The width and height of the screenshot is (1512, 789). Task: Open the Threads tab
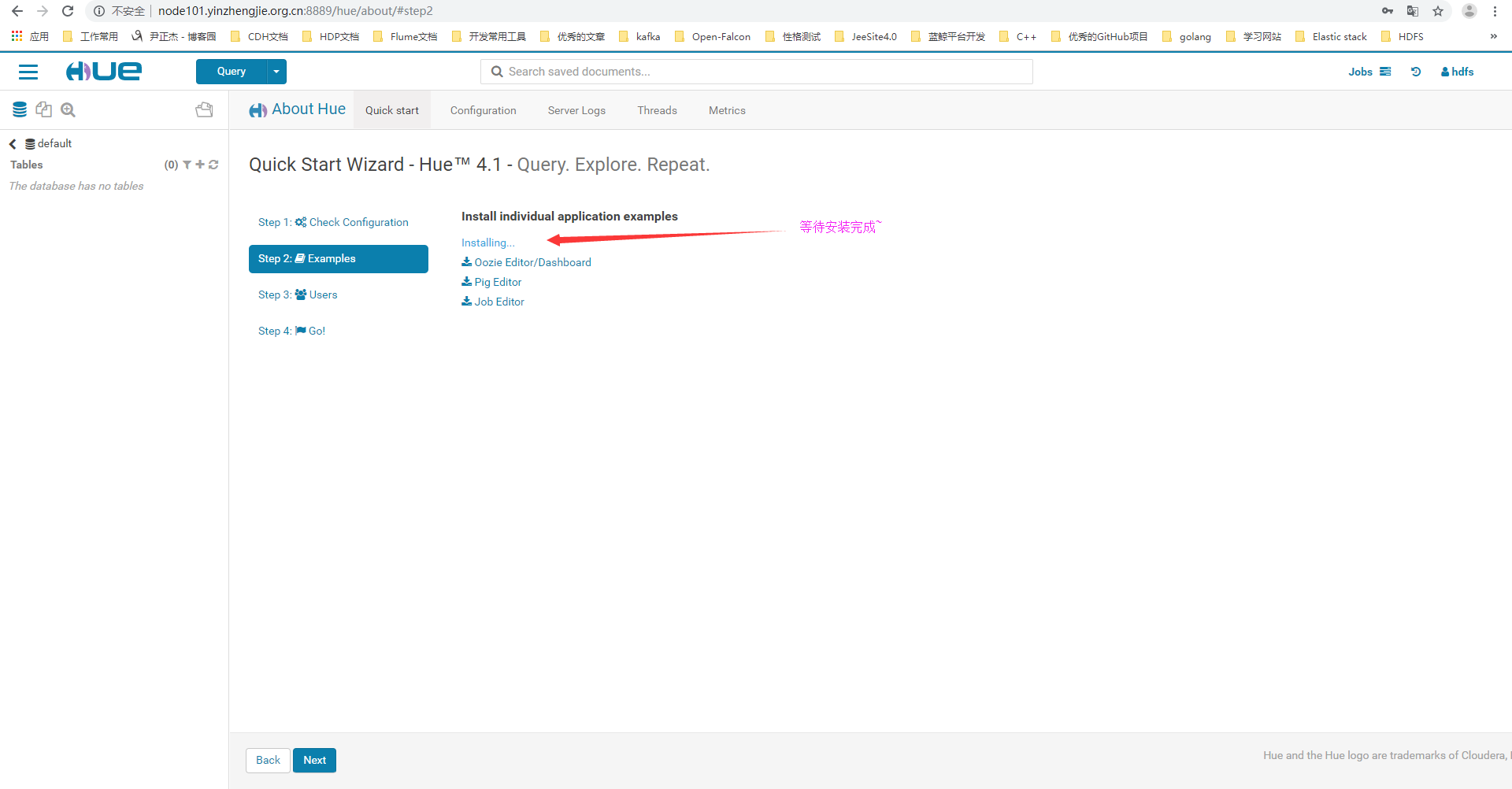pos(657,110)
